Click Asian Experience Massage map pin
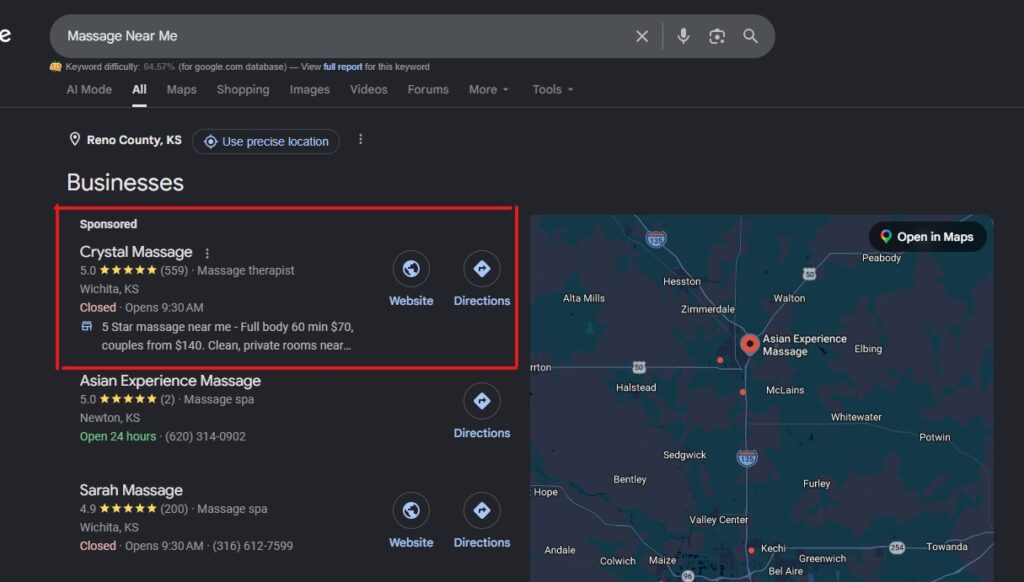 (750, 343)
